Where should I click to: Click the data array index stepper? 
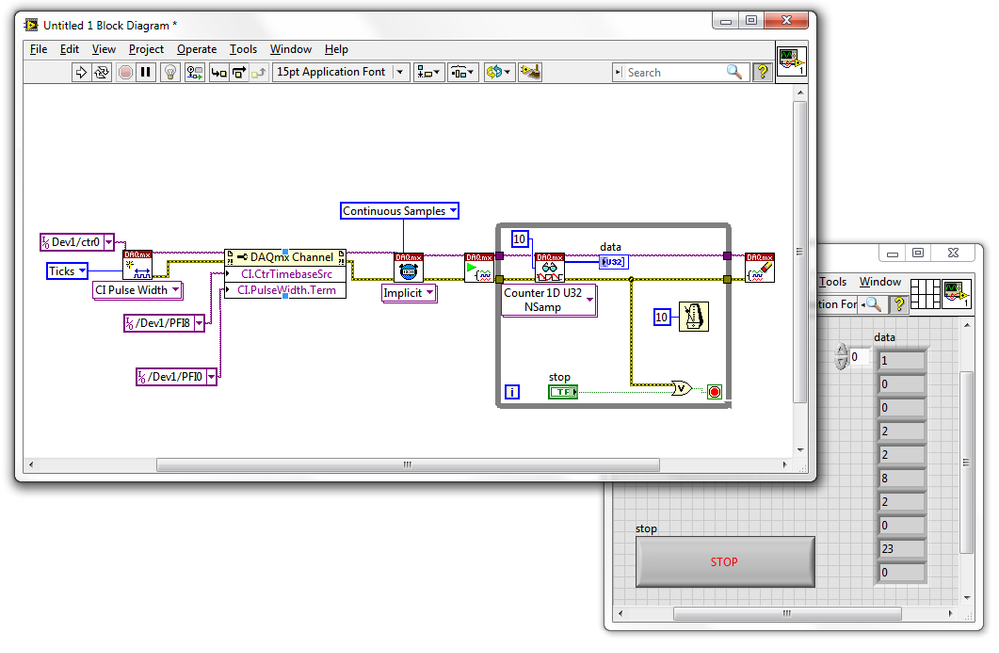[x=841, y=357]
